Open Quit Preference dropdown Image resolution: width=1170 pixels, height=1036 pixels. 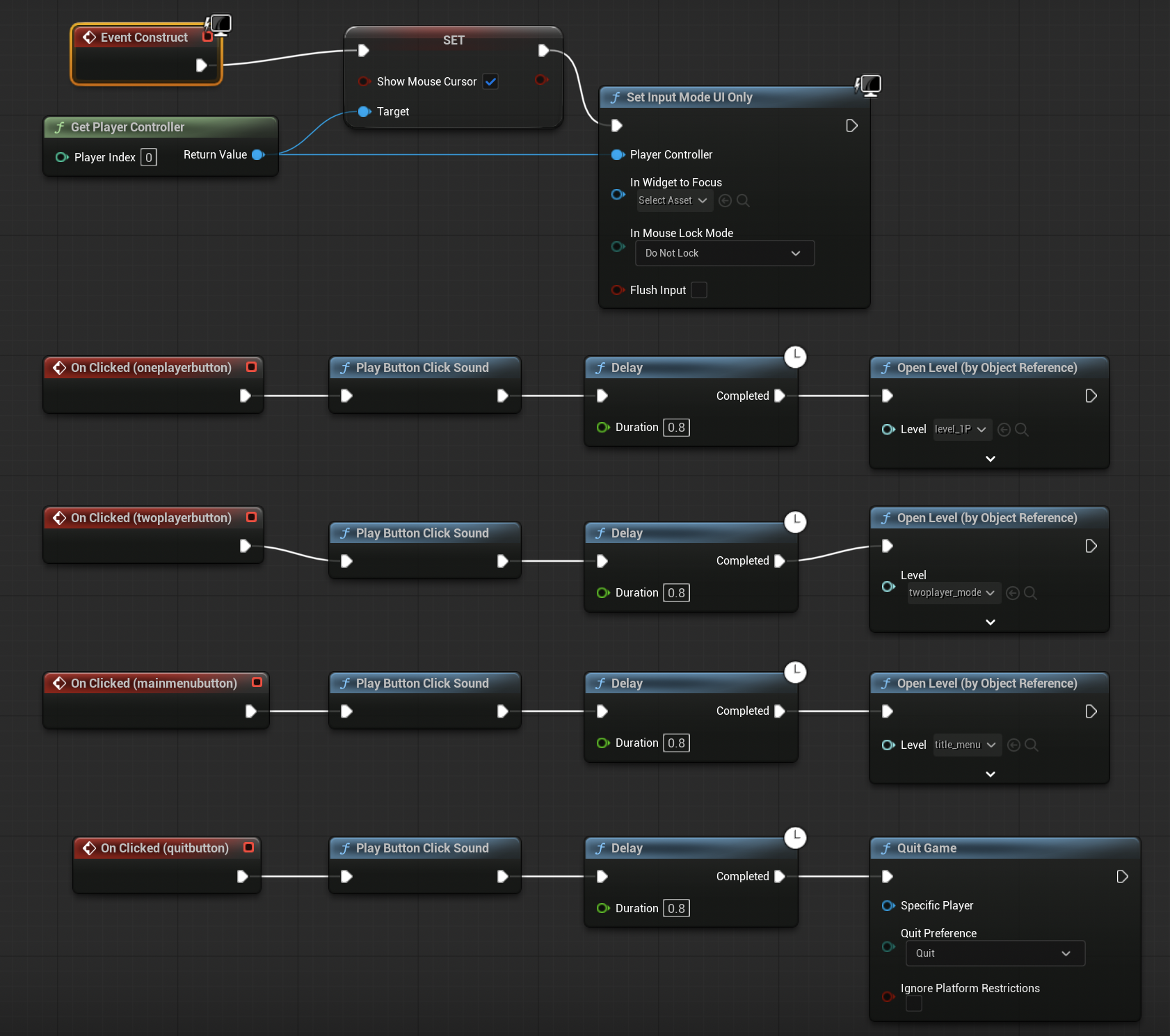pos(995,953)
